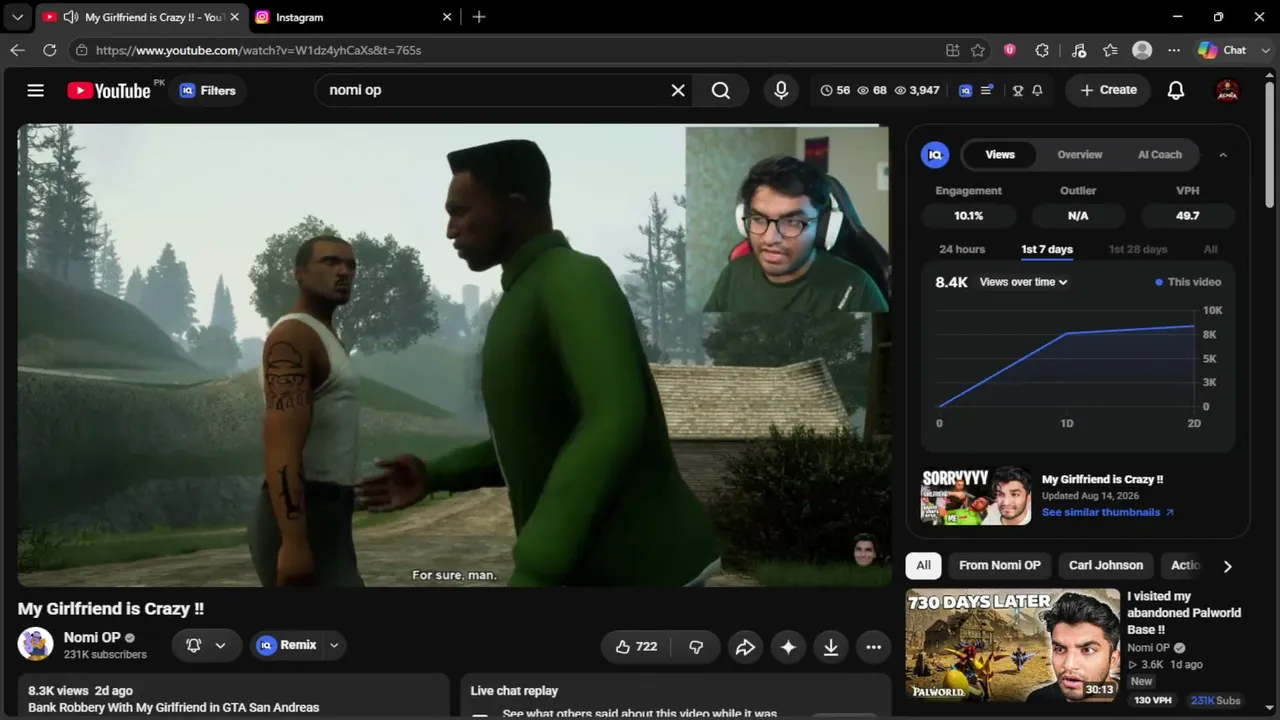The width and height of the screenshot is (1280, 720).
Task: Open the Nomi OP channel avatar
Action: [36, 645]
